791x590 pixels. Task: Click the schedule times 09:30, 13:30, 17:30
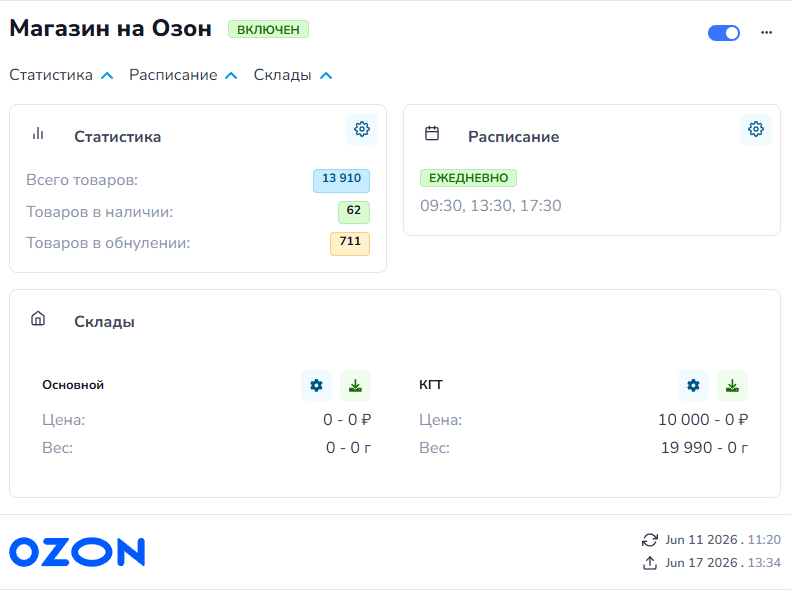point(491,206)
